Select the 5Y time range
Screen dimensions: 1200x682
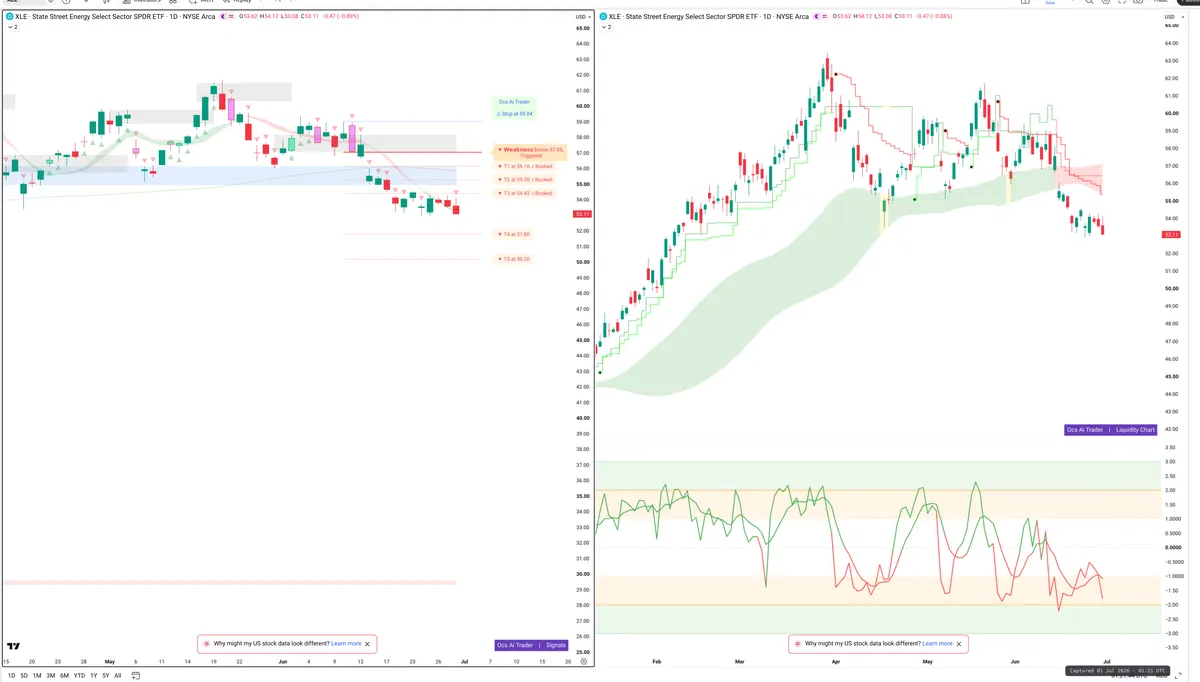pos(105,675)
